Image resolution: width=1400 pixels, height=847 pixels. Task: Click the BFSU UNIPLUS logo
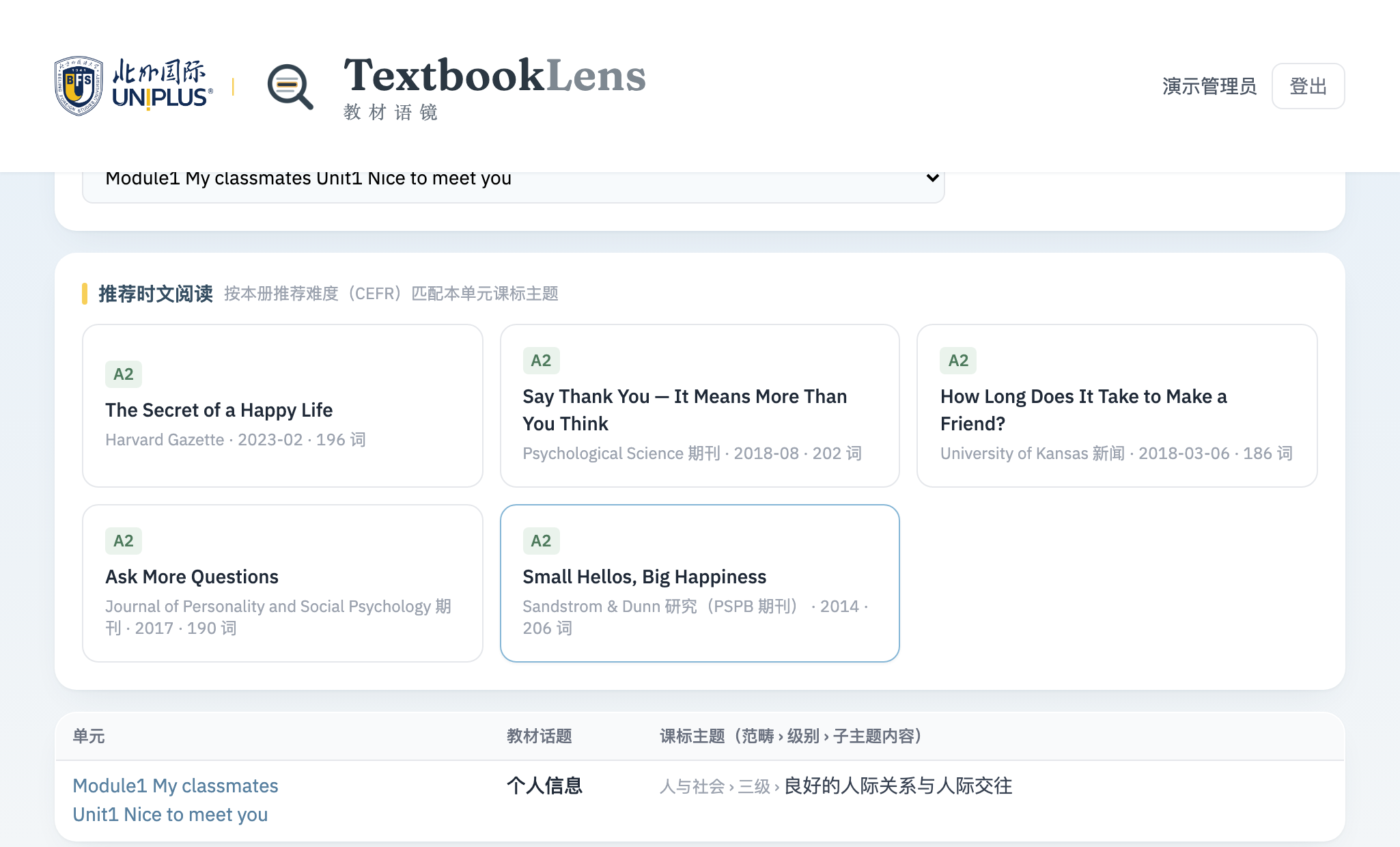[133, 86]
